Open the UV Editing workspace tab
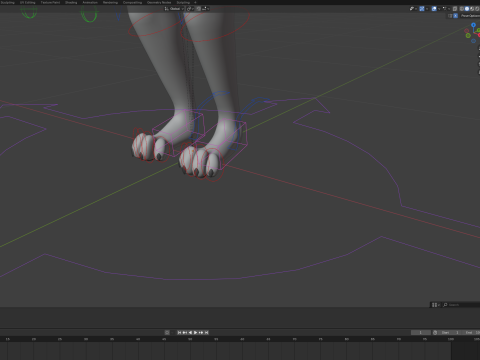 coord(27,2)
